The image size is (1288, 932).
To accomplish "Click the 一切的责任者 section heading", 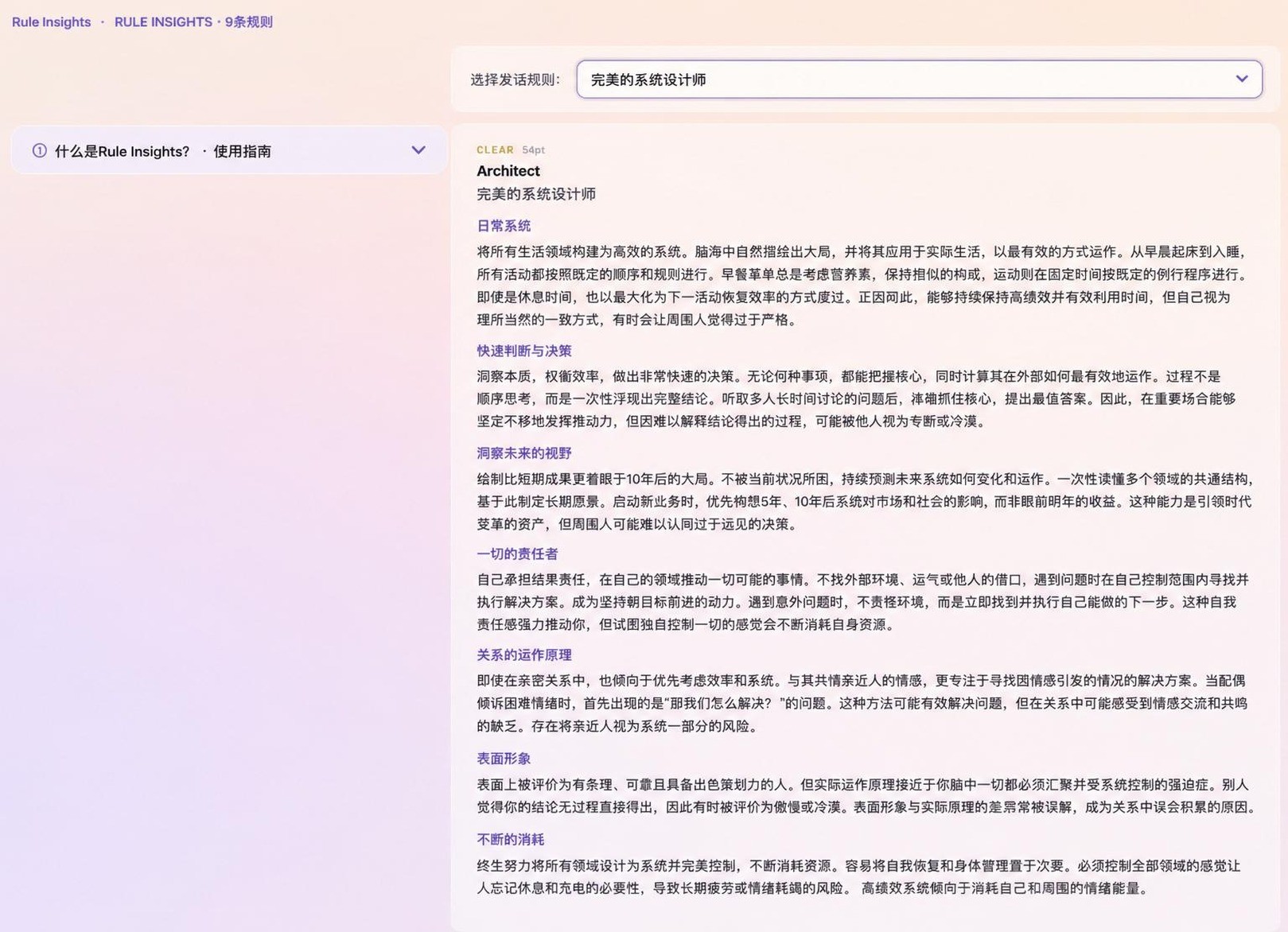I will (x=517, y=553).
